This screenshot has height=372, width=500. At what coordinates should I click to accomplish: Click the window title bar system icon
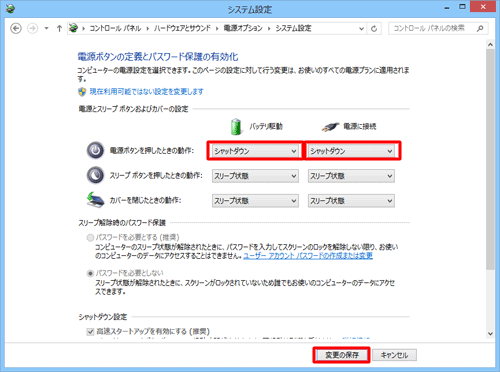point(10,9)
